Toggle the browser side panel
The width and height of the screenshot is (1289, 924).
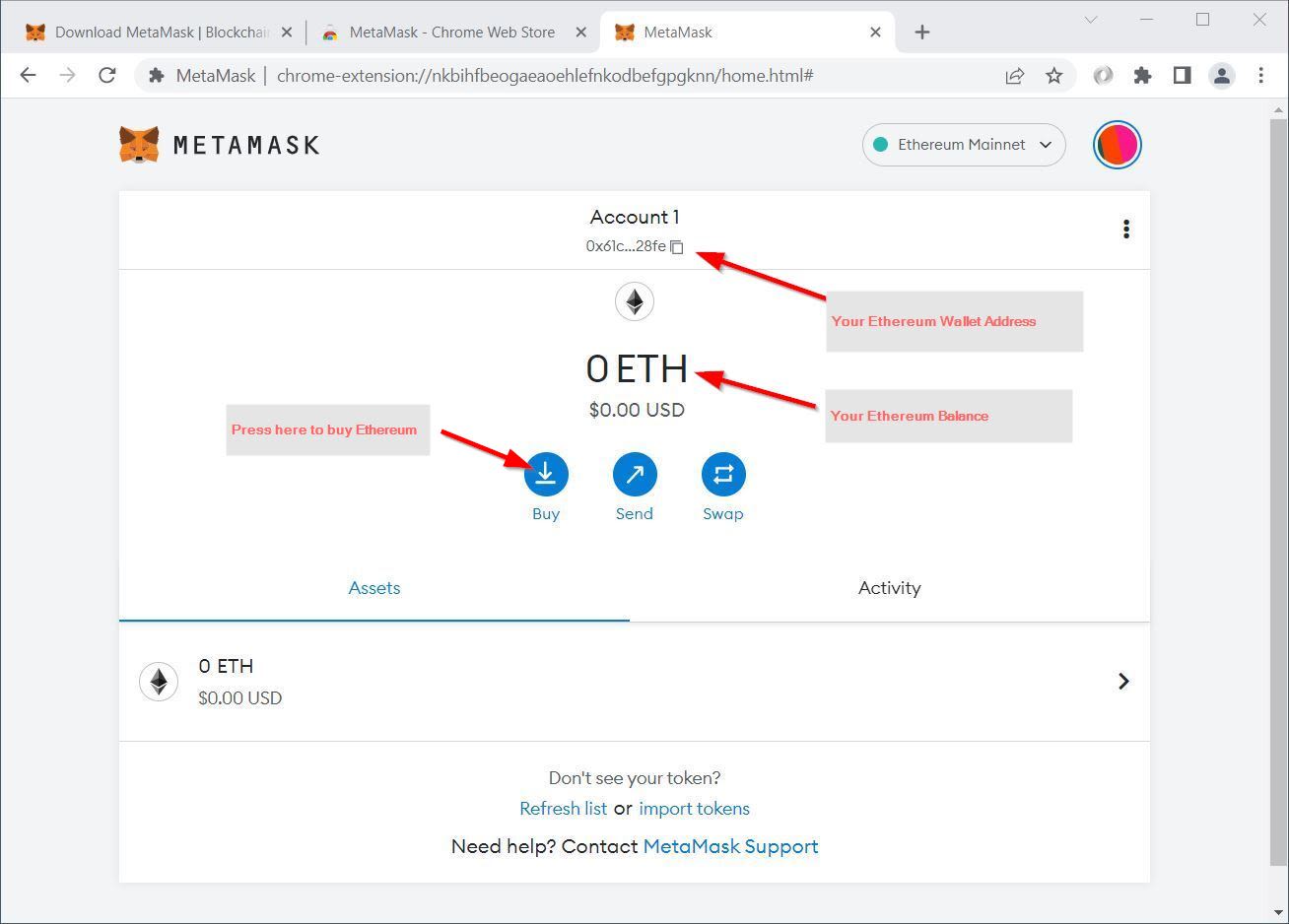tap(1182, 76)
